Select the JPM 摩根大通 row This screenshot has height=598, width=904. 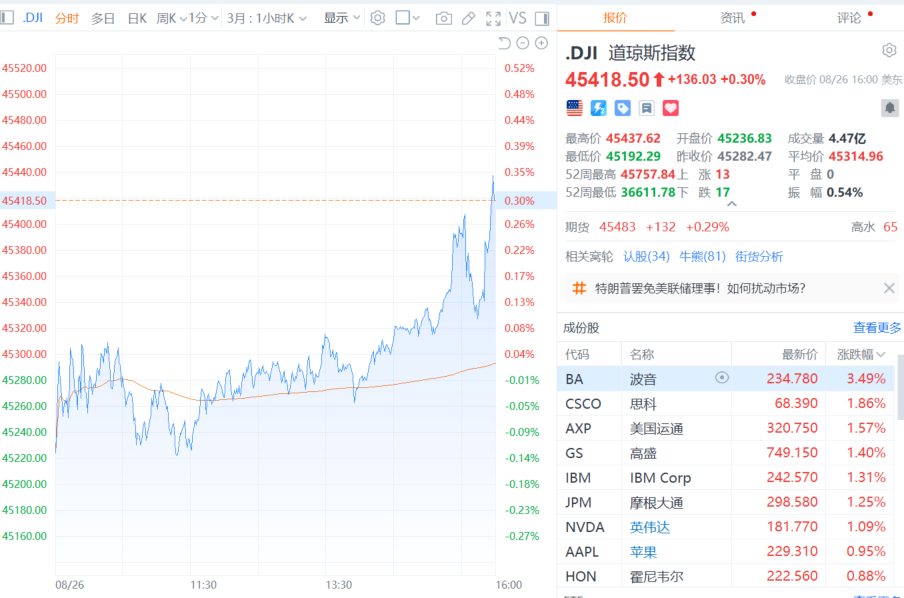(x=726, y=502)
